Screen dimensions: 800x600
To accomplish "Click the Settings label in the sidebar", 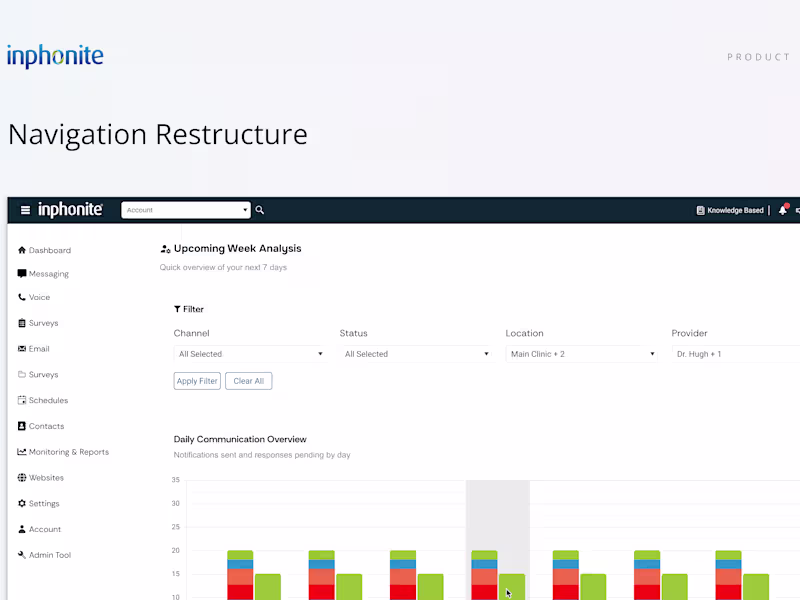I will pyautogui.click(x=44, y=503).
